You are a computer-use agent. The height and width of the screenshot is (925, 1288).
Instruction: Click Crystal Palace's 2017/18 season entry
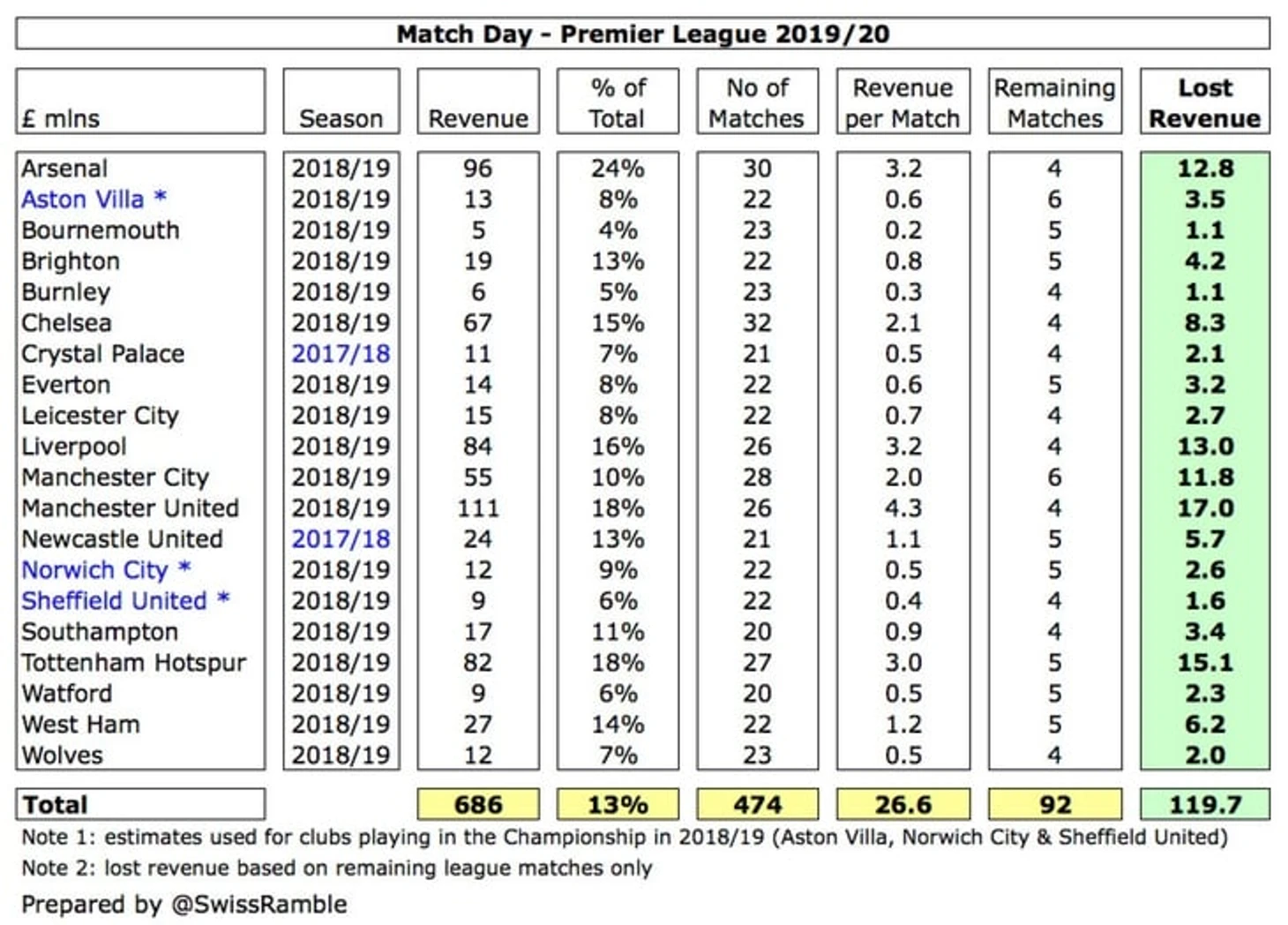341,354
